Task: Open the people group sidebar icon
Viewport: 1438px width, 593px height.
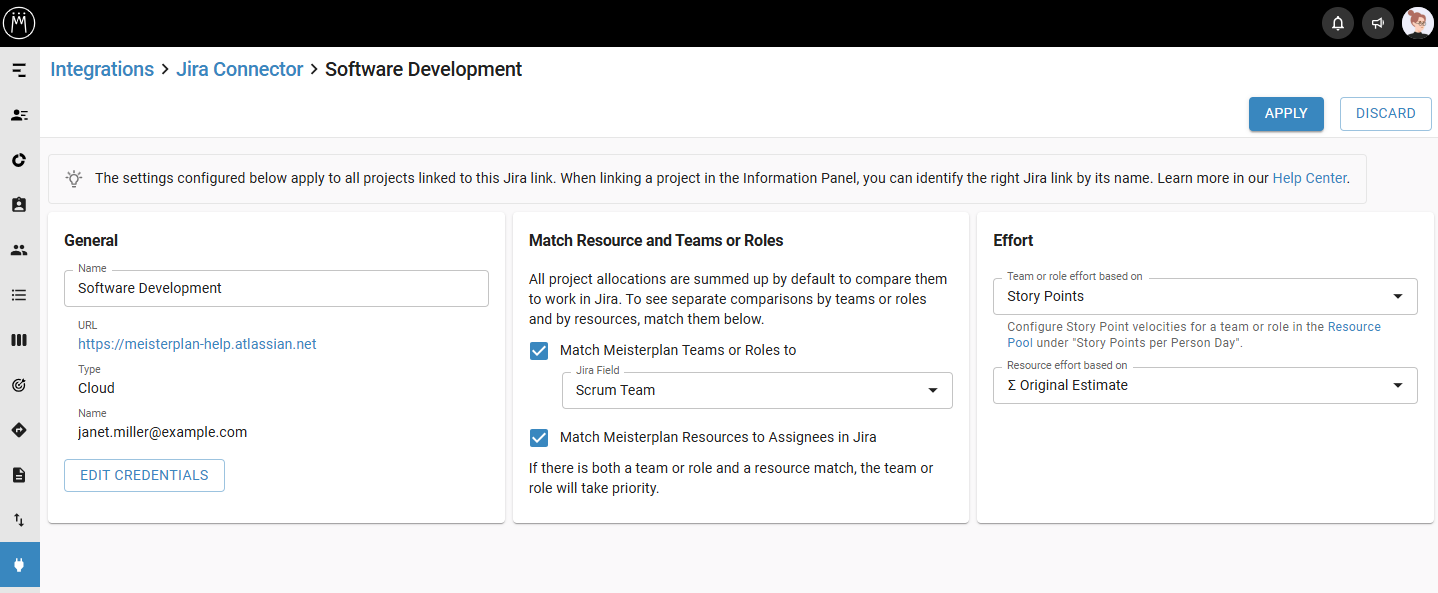Action: click(x=19, y=250)
